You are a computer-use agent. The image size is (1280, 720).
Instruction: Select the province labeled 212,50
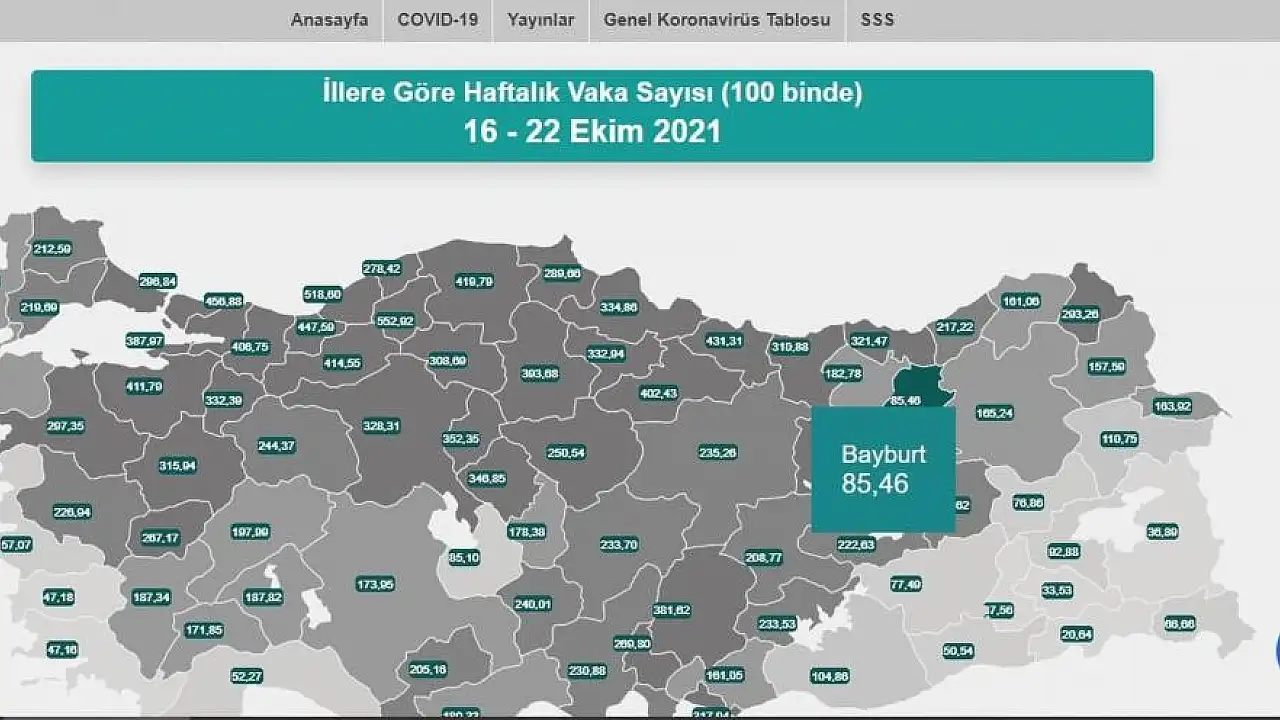[52, 248]
